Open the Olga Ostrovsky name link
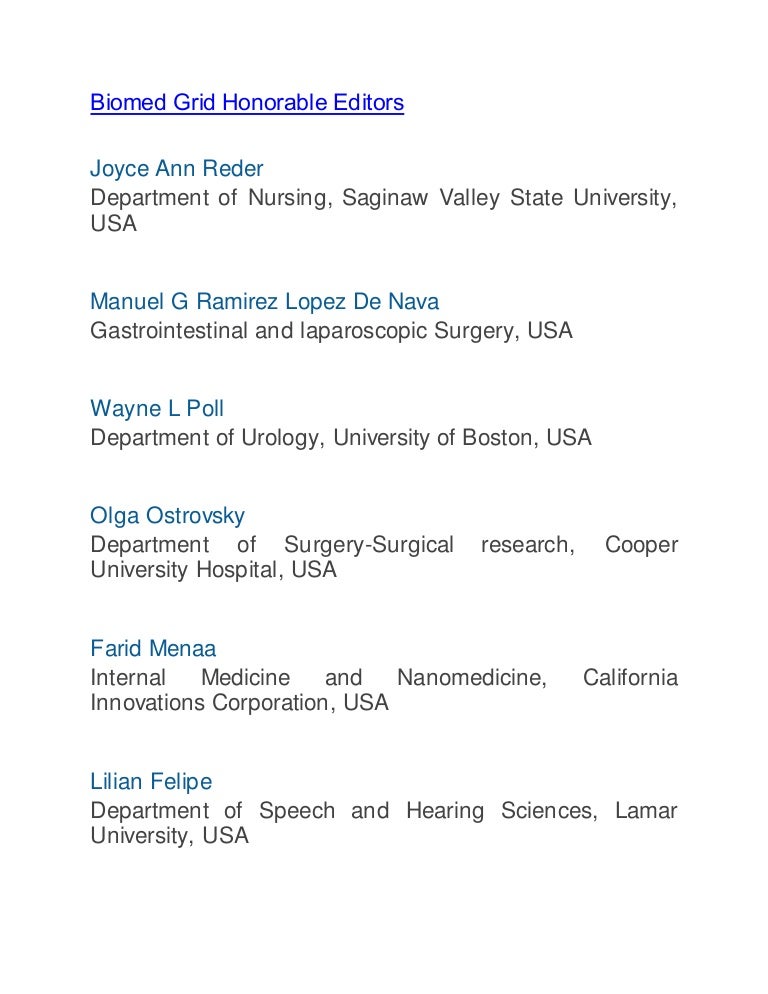 [x=167, y=516]
